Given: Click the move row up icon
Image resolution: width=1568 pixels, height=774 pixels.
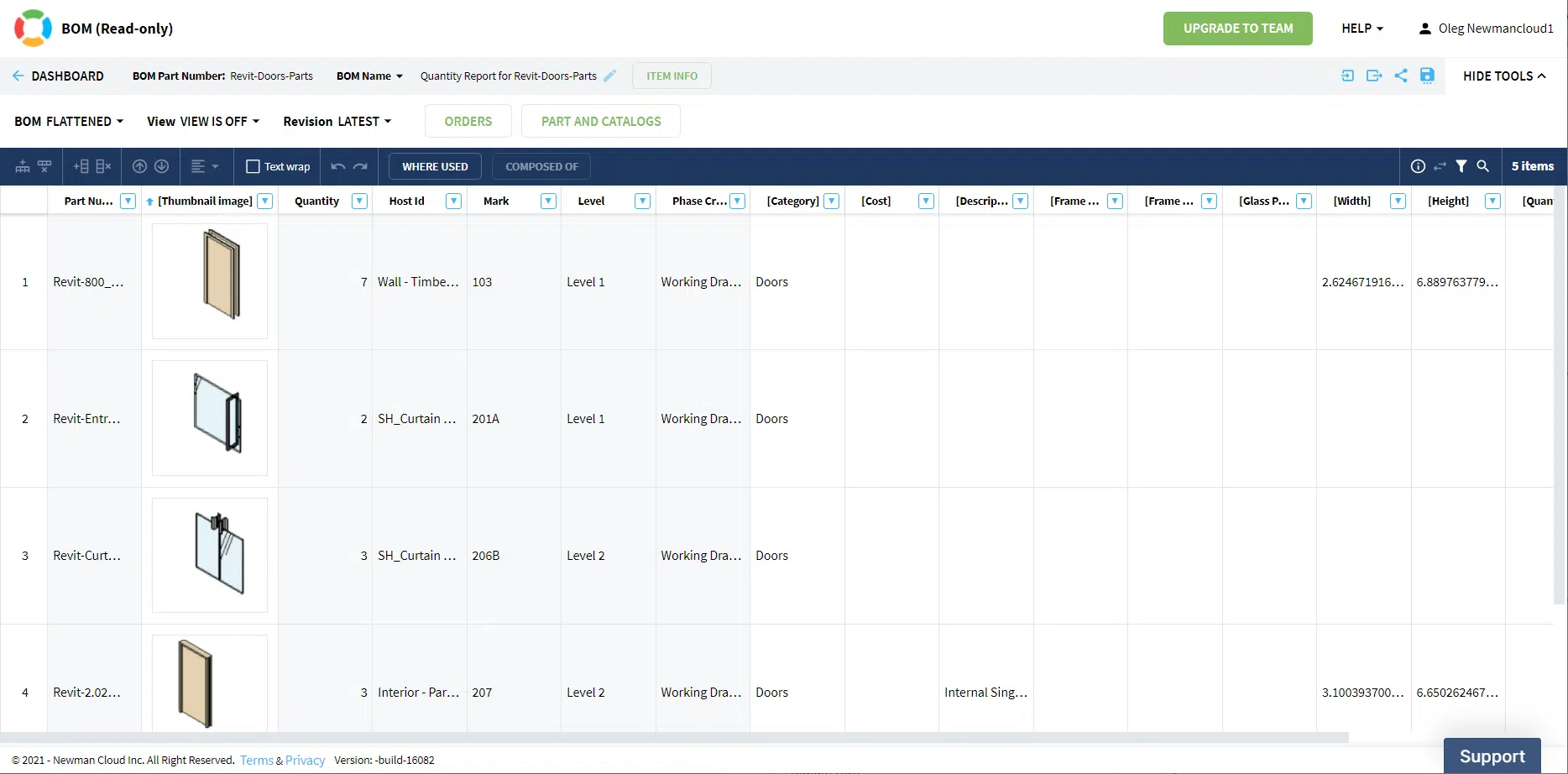Looking at the screenshot, I should pyautogui.click(x=140, y=166).
